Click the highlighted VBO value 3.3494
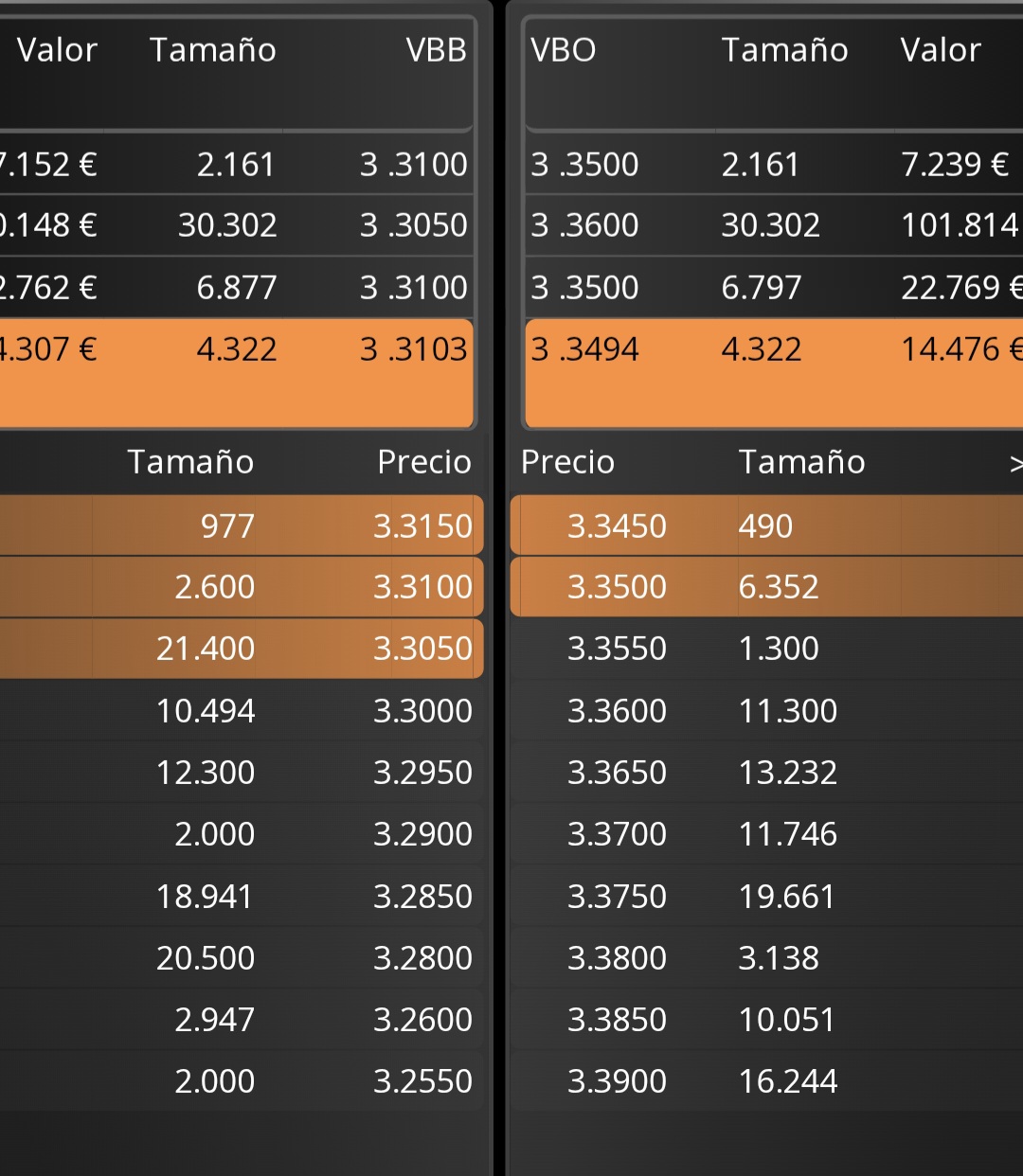The height and width of the screenshot is (1176, 1023). pyautogui.click(x=584, y=349)
